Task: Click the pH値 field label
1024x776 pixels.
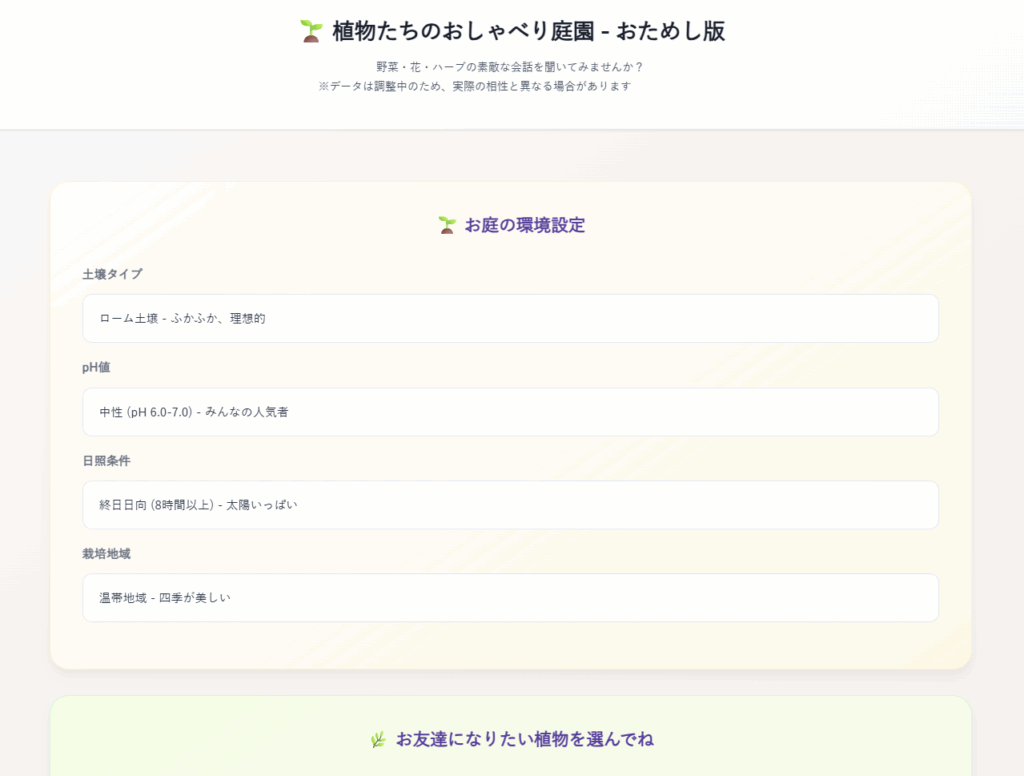Action: [96, 367]
